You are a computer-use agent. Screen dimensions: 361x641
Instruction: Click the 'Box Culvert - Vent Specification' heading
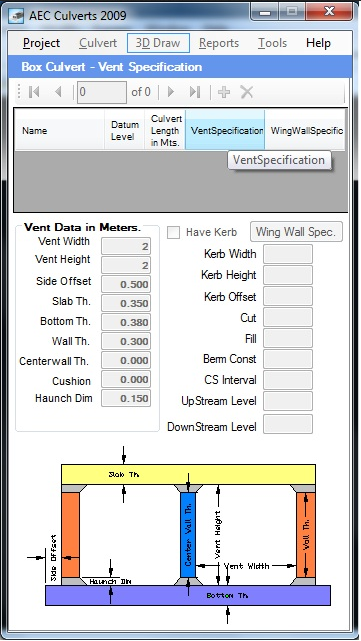112,67
